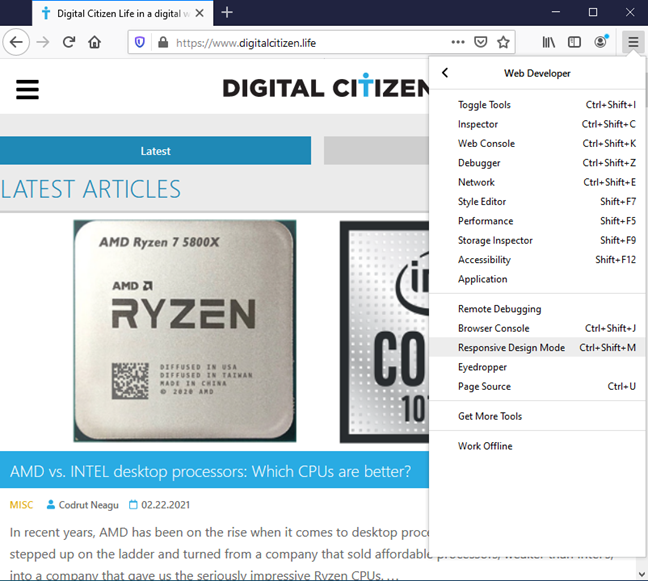648x581 pixels.
Task: Save page to Pocket
Action: 481,42
